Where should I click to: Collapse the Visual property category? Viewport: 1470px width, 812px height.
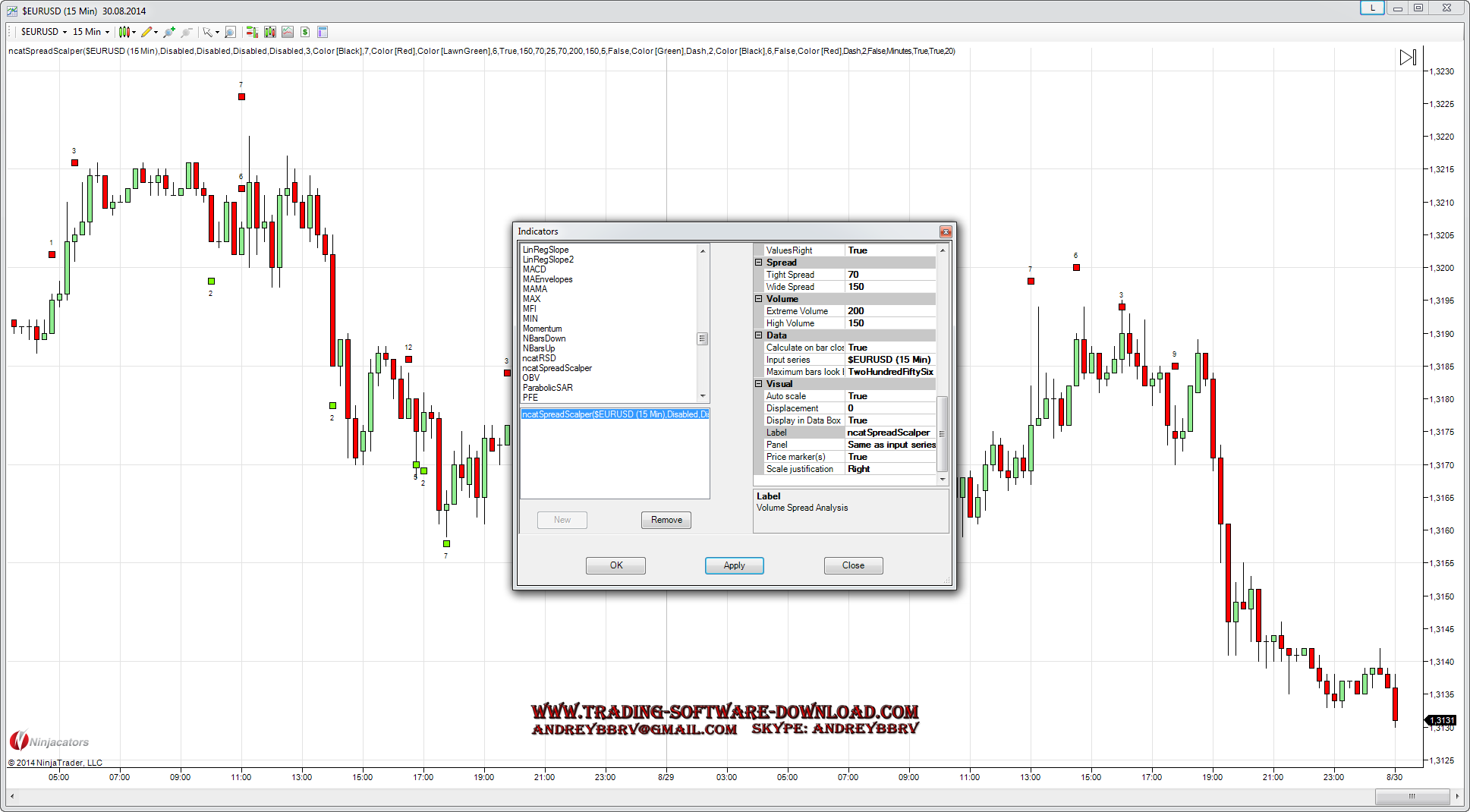point(758,384)
